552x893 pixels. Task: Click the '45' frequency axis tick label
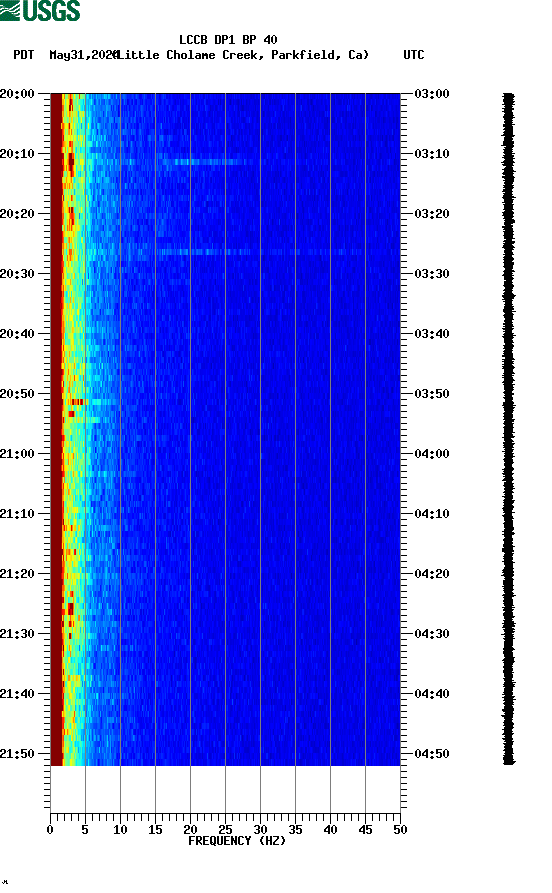pos(365,830)
